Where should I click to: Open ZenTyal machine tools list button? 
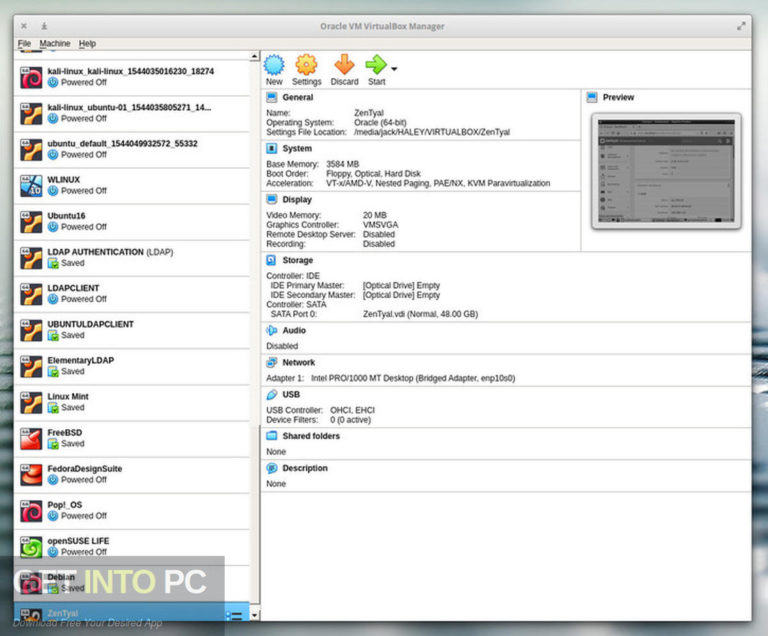235,616
